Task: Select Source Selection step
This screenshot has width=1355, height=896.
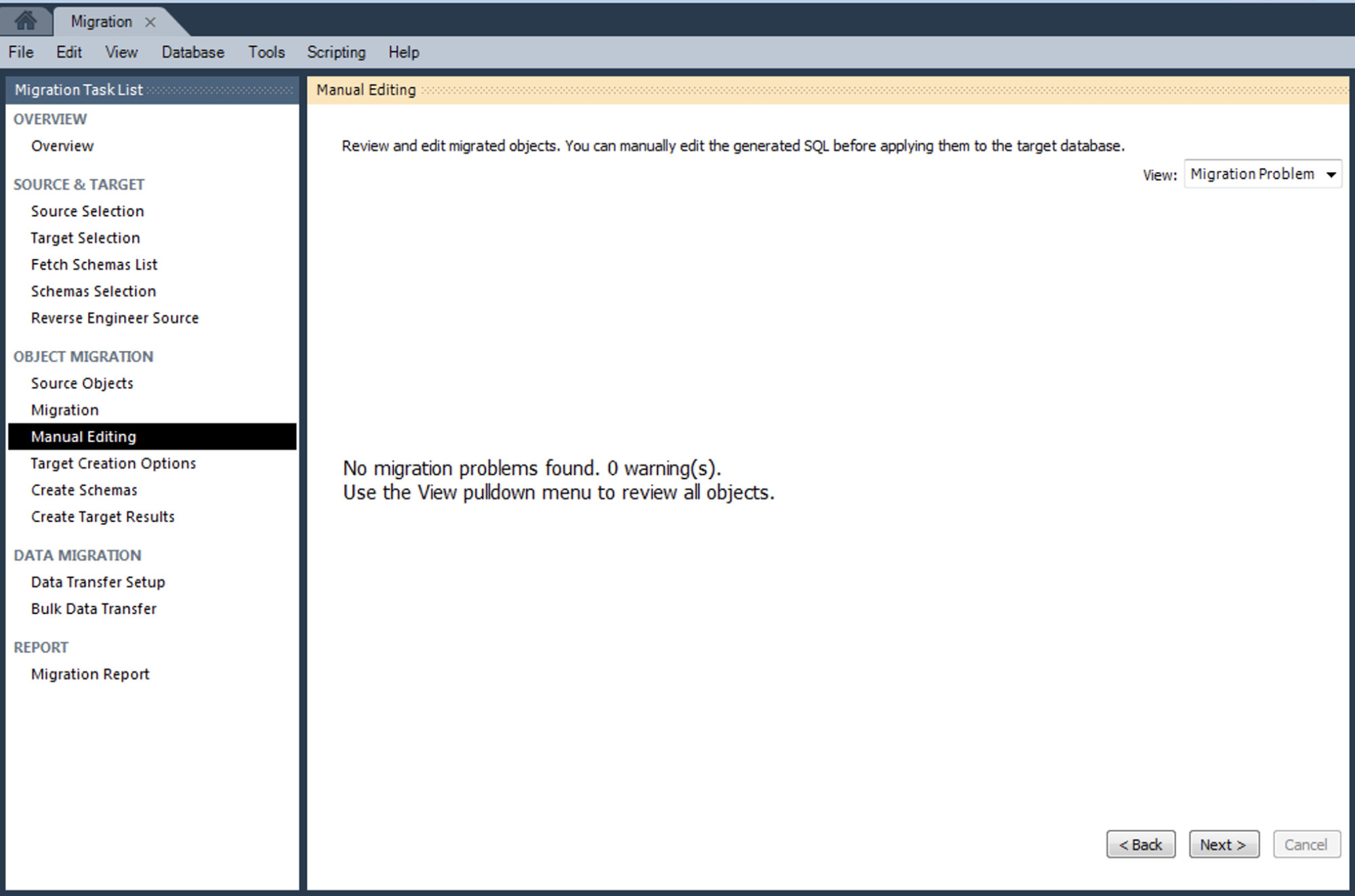Action: tap(87, 211)
